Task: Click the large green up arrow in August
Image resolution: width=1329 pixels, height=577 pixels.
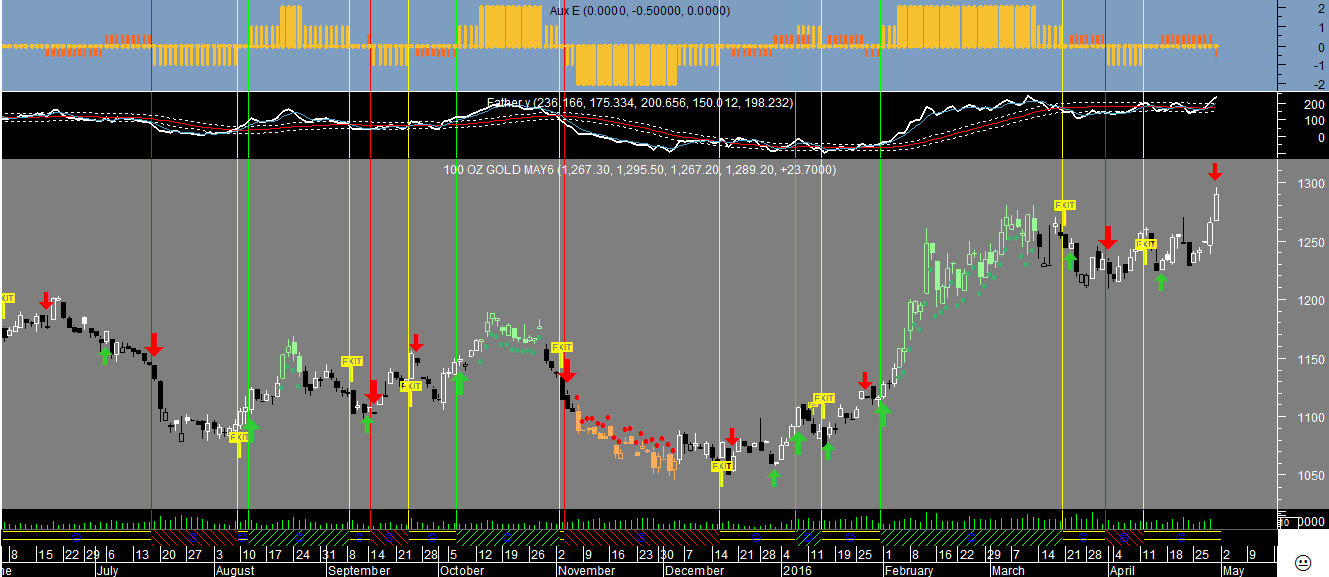Action: pos(250,431)
